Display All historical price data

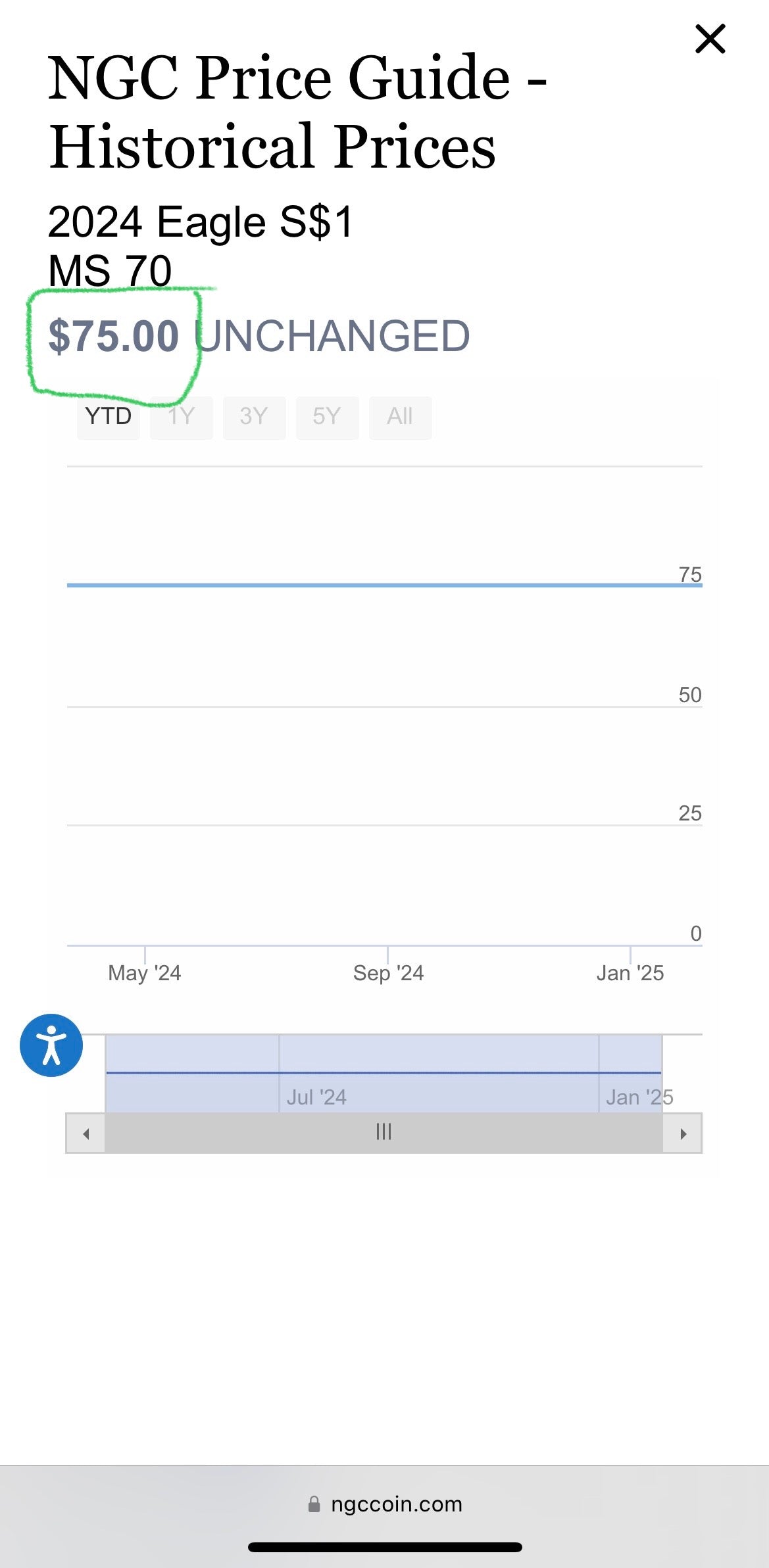click(x=400, y=417)
